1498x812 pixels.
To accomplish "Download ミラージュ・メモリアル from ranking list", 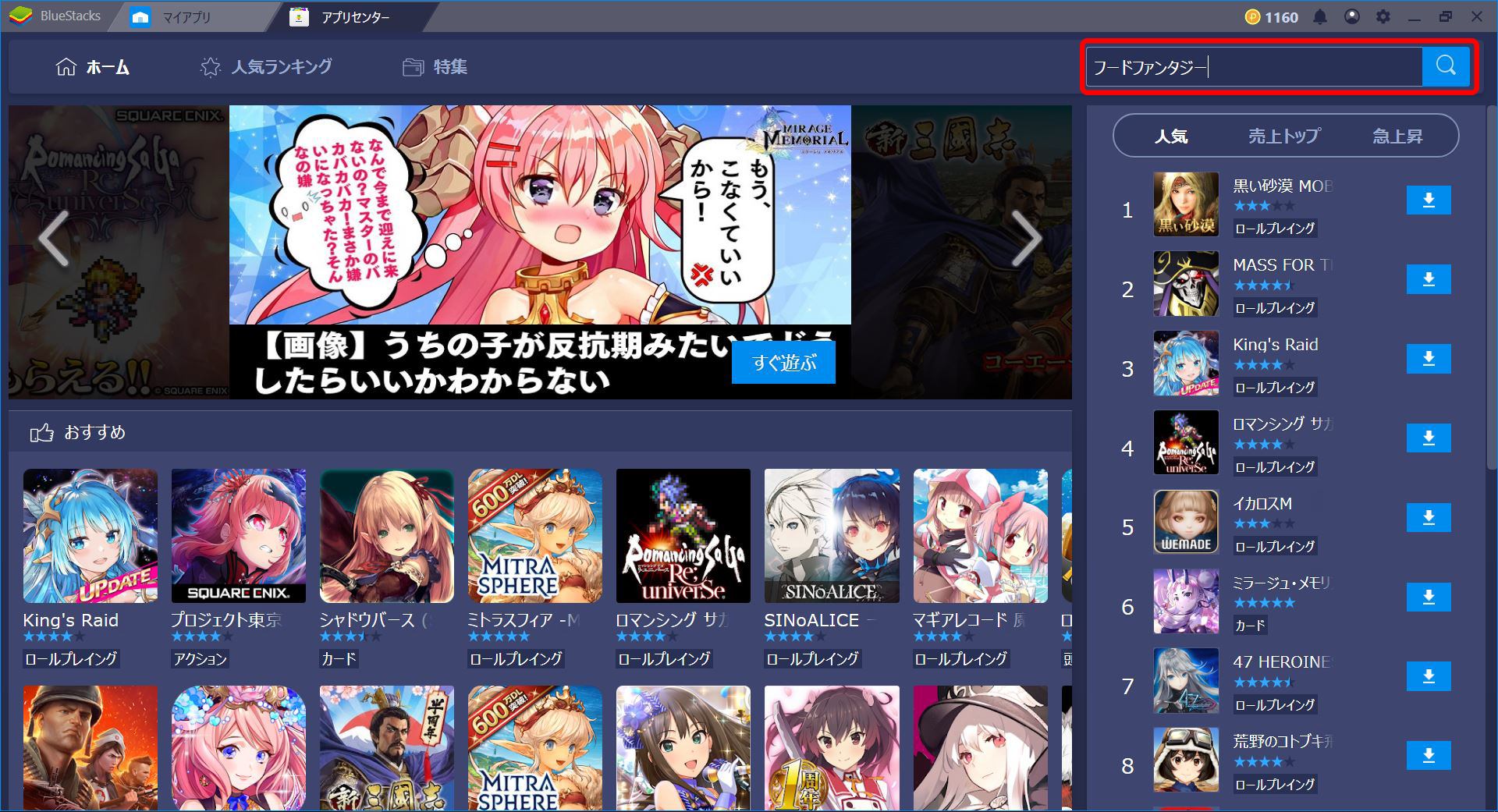I will [x=1429, y=597].
